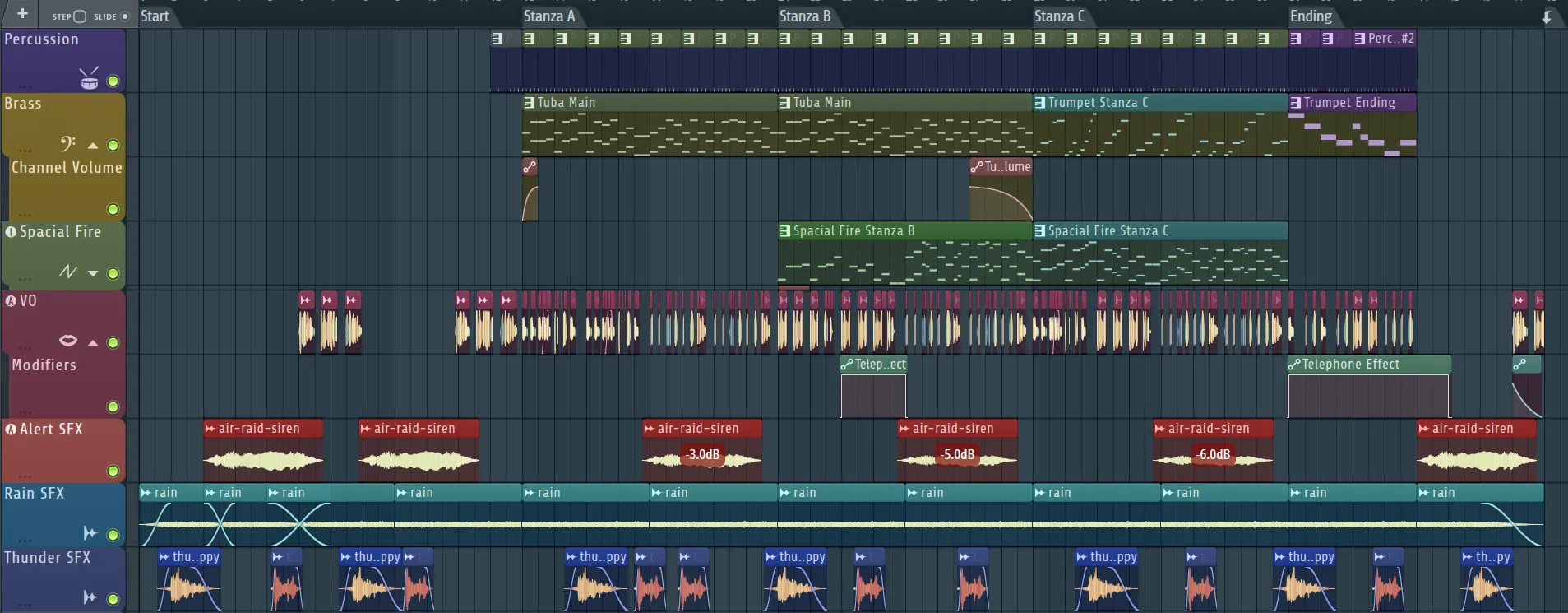Collapse the Brass track group arrow
1568x613 pixels.
pos(93,146)
